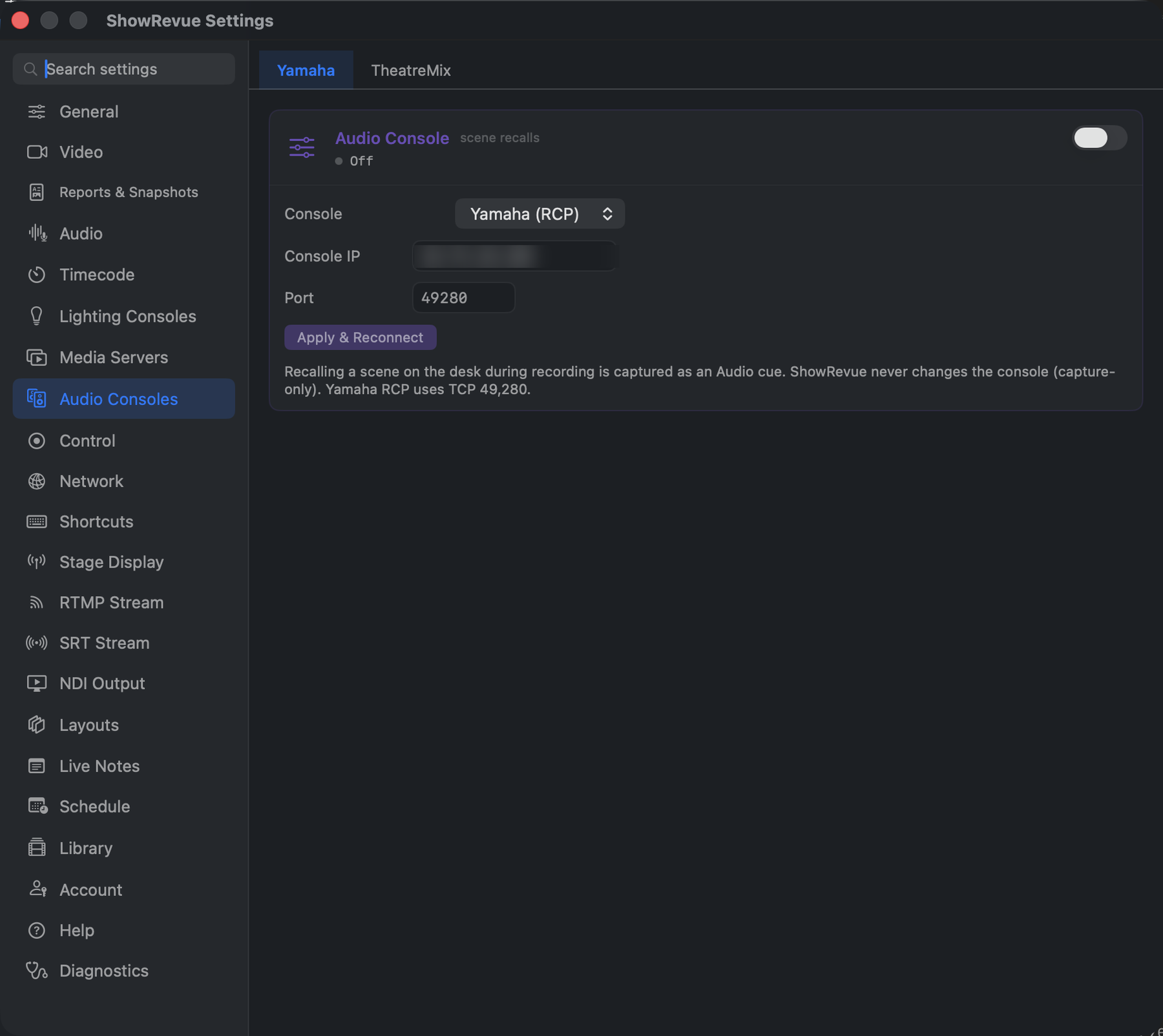
Task: Click the Help question mark icon
Action: (37, 930)
